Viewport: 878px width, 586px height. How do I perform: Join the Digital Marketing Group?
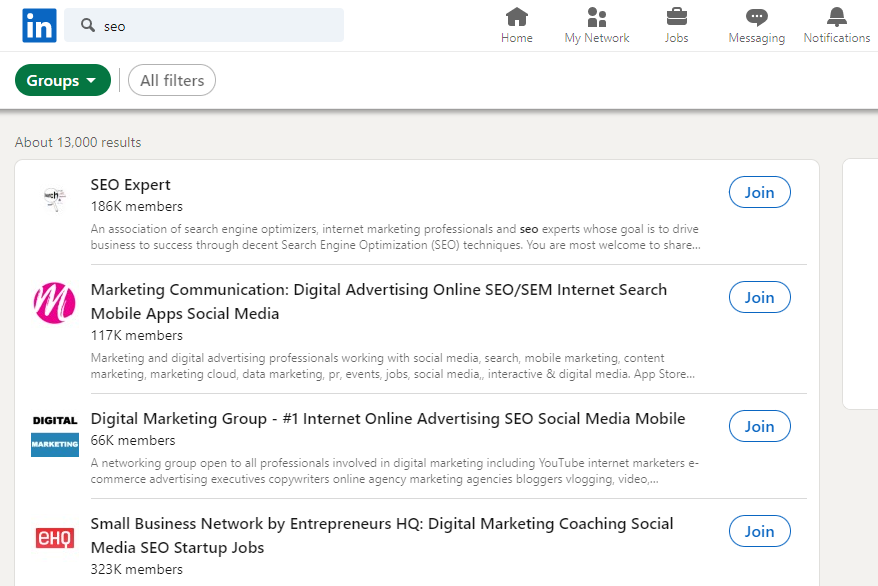pyautogui.click(x=759, y=426)
